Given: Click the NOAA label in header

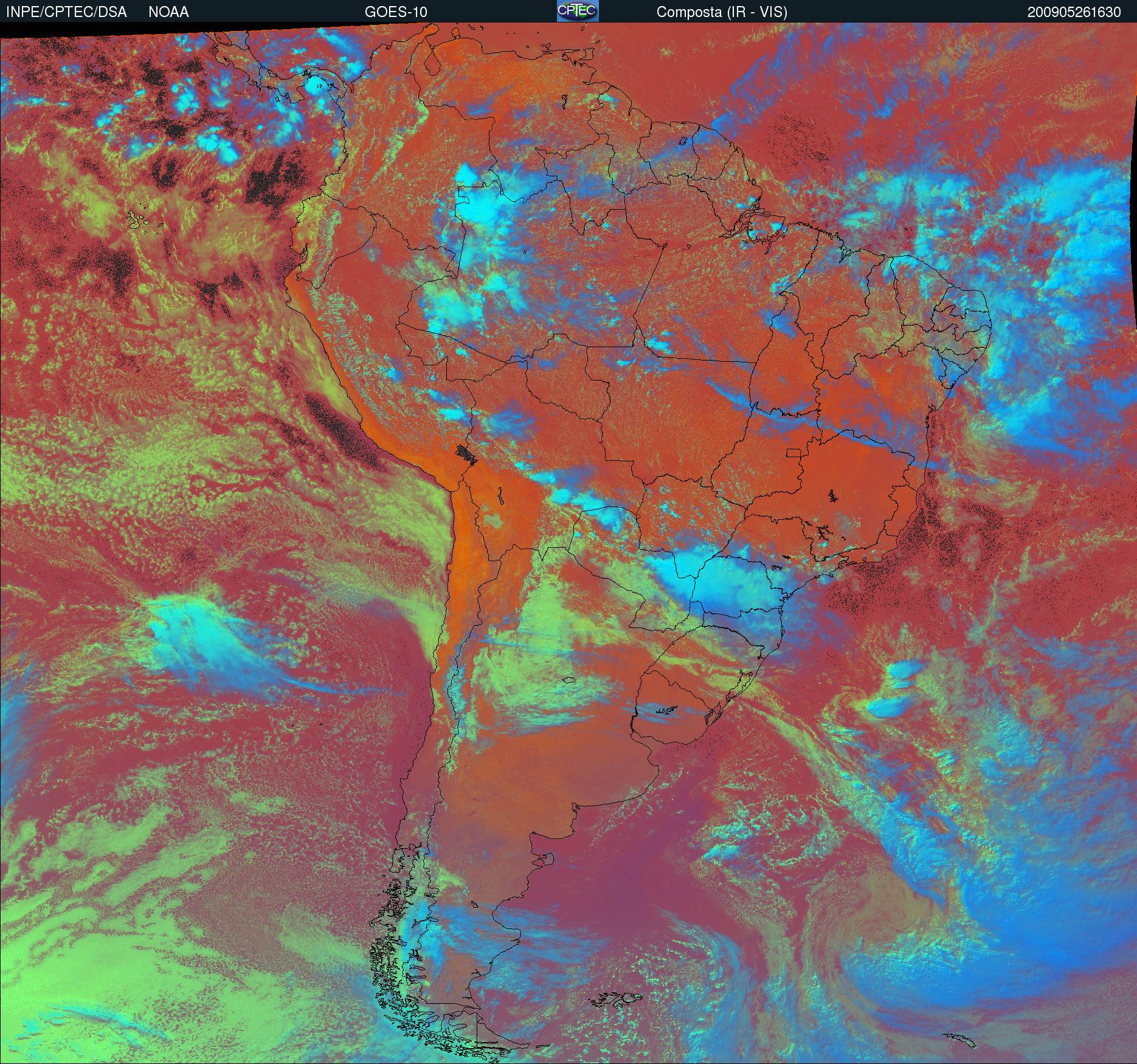Looking at the screenshot, I should (168, 12).
